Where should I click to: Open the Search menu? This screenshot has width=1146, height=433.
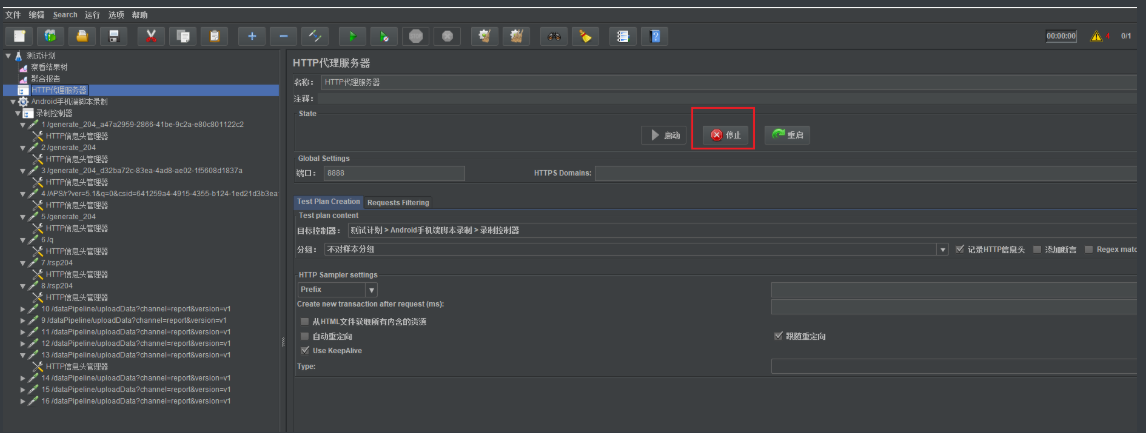click(x=65, y=15)
